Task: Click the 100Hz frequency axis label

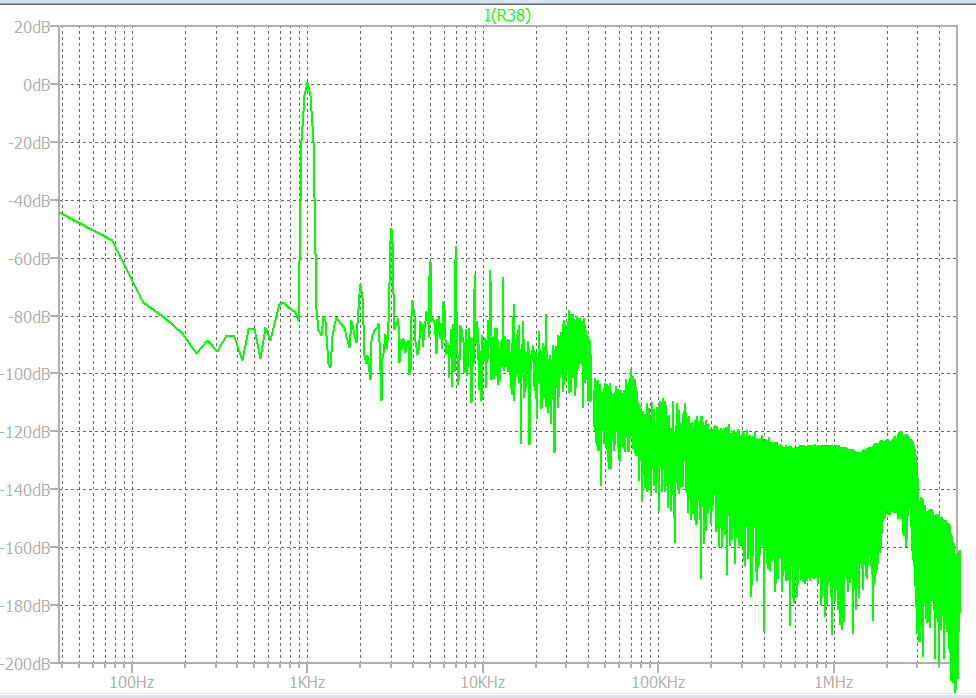Action: click(x=132, y=682)
